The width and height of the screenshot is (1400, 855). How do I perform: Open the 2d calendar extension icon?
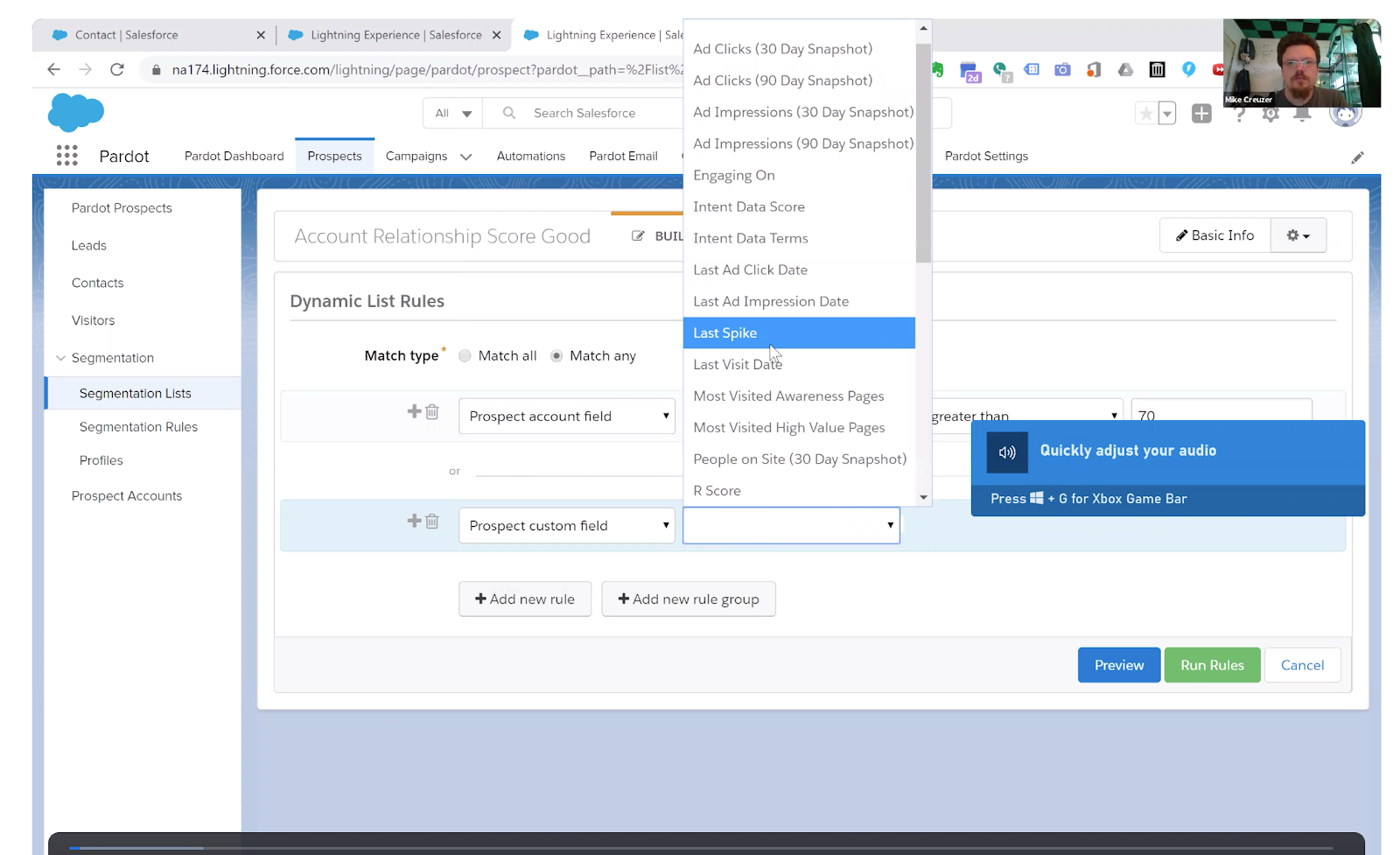(969, 72)
